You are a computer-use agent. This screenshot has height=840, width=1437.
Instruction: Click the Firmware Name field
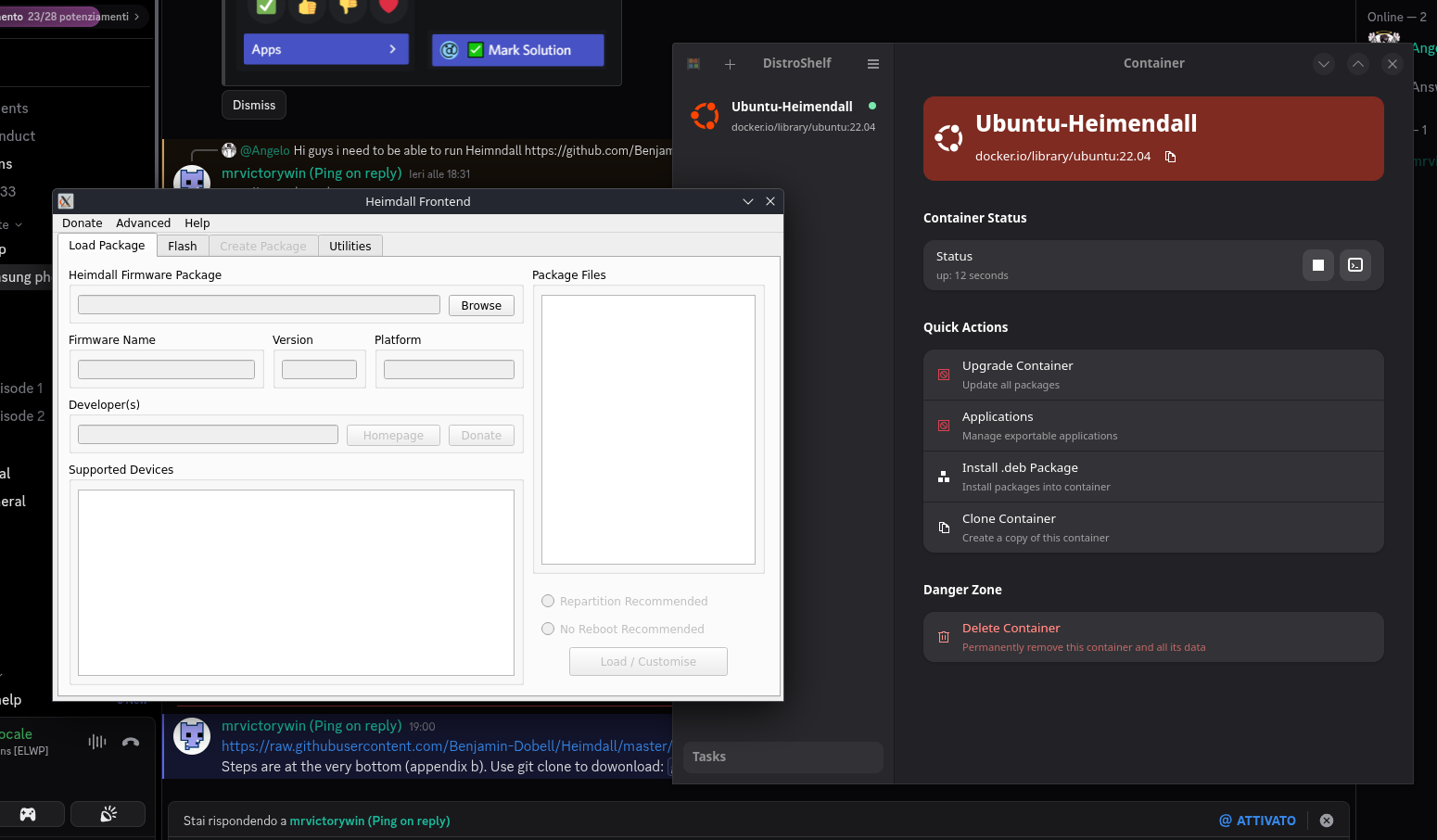point(166,370)
